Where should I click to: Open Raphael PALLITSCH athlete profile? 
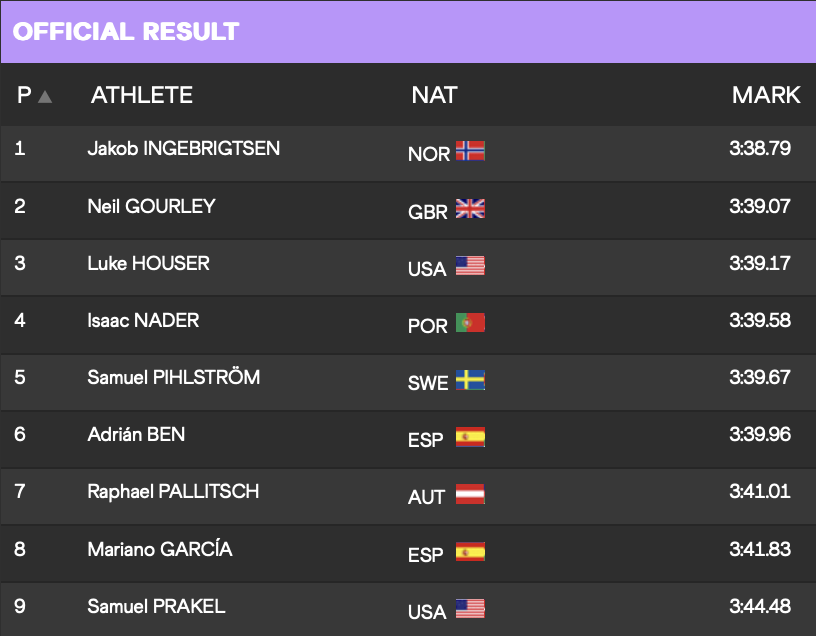point(173,491)
